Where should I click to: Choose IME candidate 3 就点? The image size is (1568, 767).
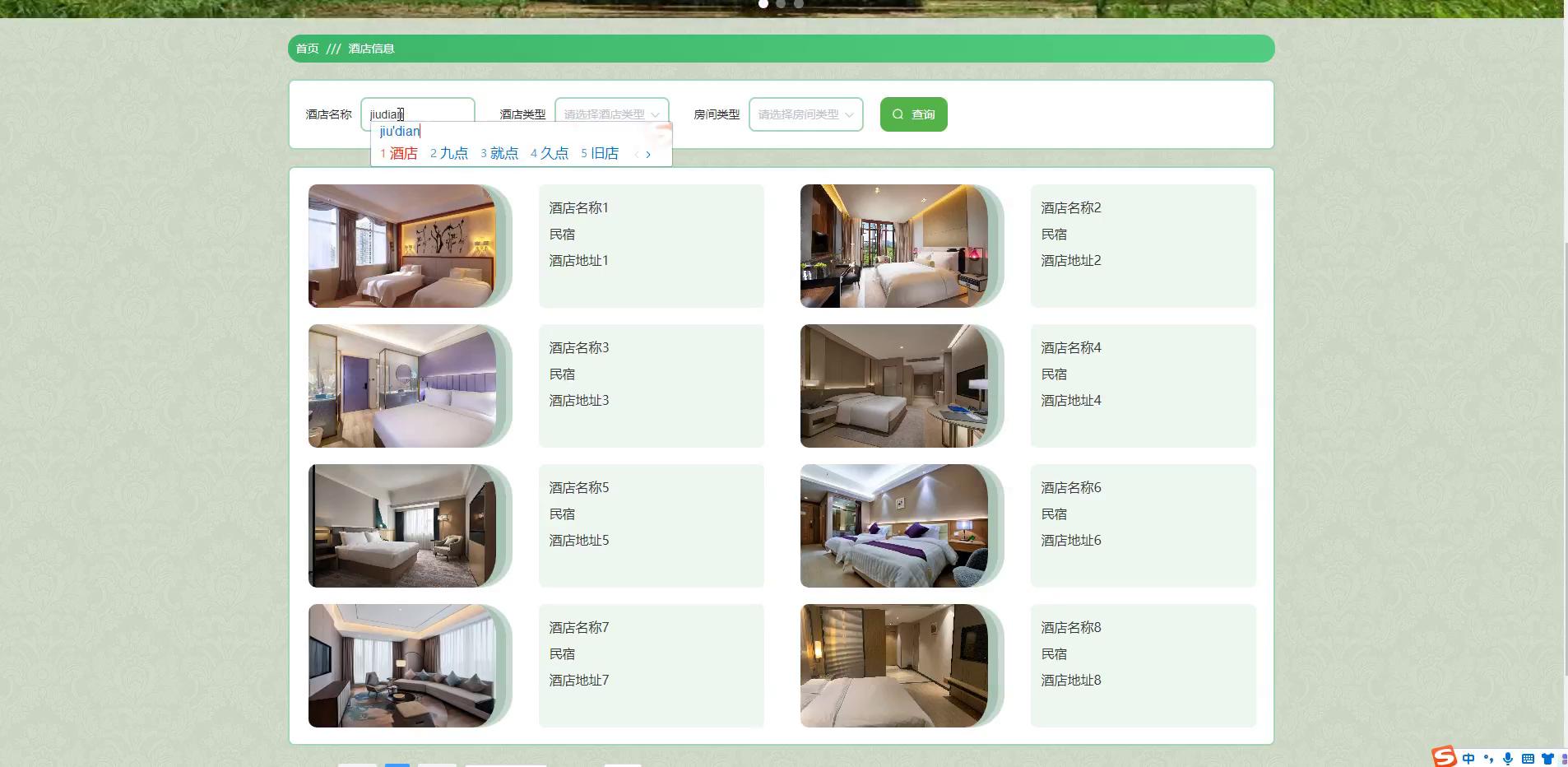click(499, 153)
